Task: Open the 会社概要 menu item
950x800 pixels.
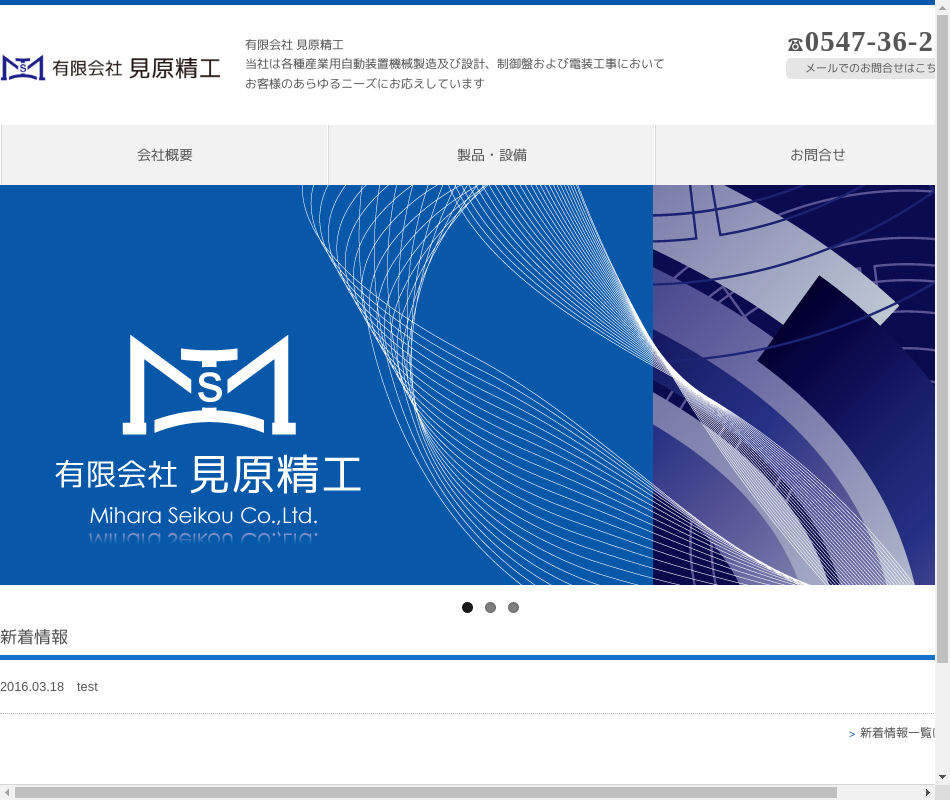Action: click(165, 155)
